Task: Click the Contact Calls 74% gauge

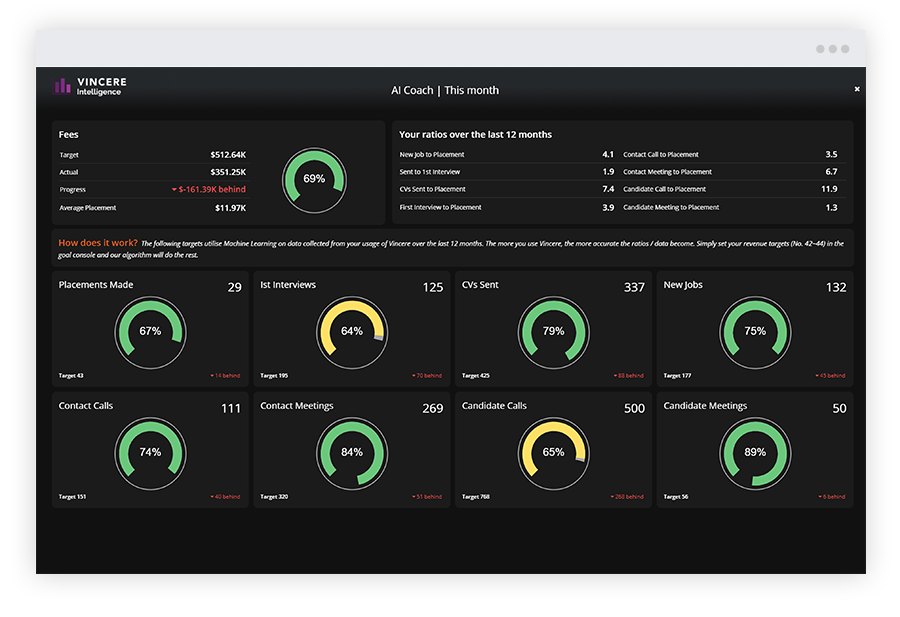Action: (150, 452)
